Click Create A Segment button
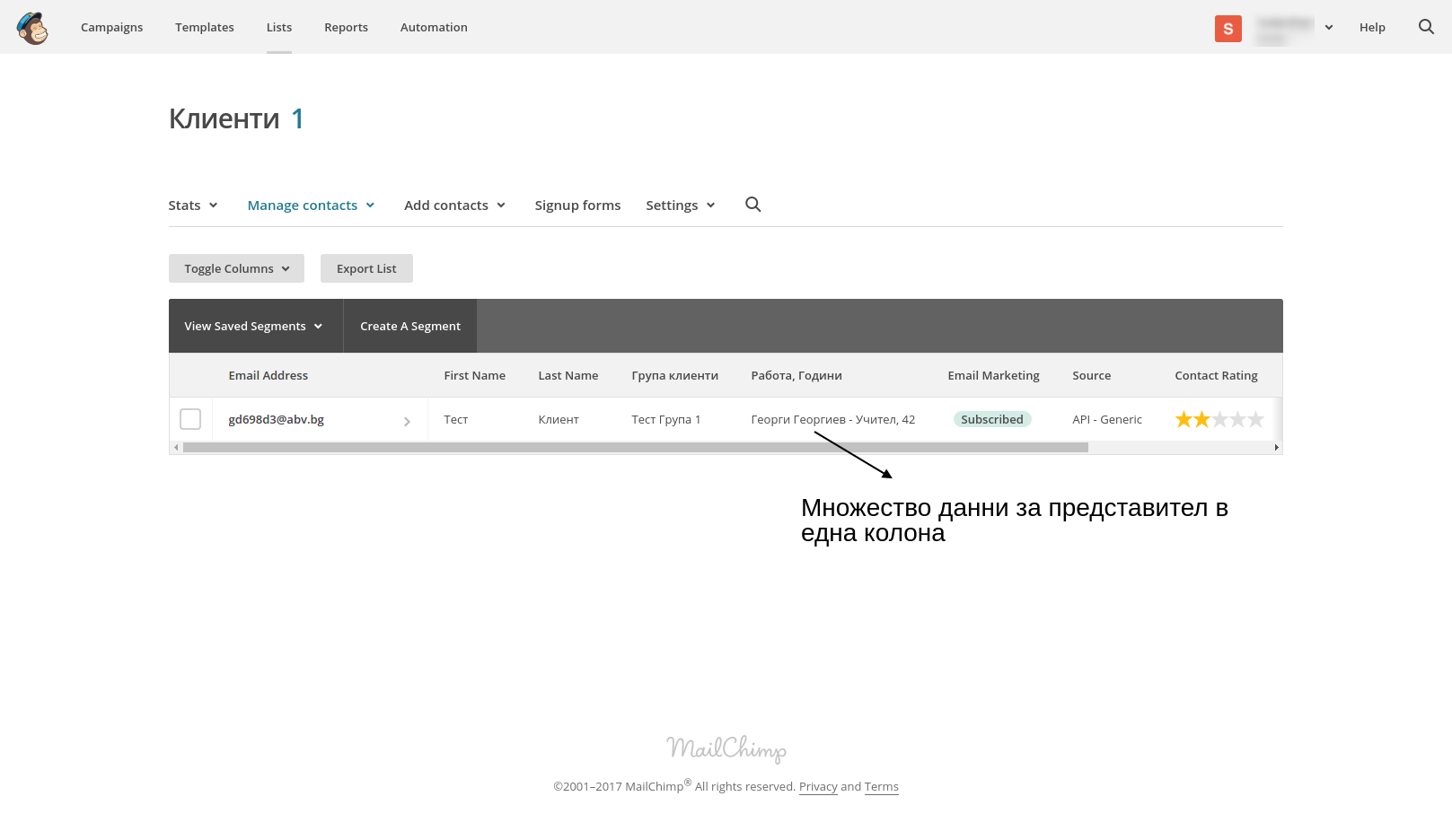The width and height of the screenshot is (1452, 840). tap(410, 326)
